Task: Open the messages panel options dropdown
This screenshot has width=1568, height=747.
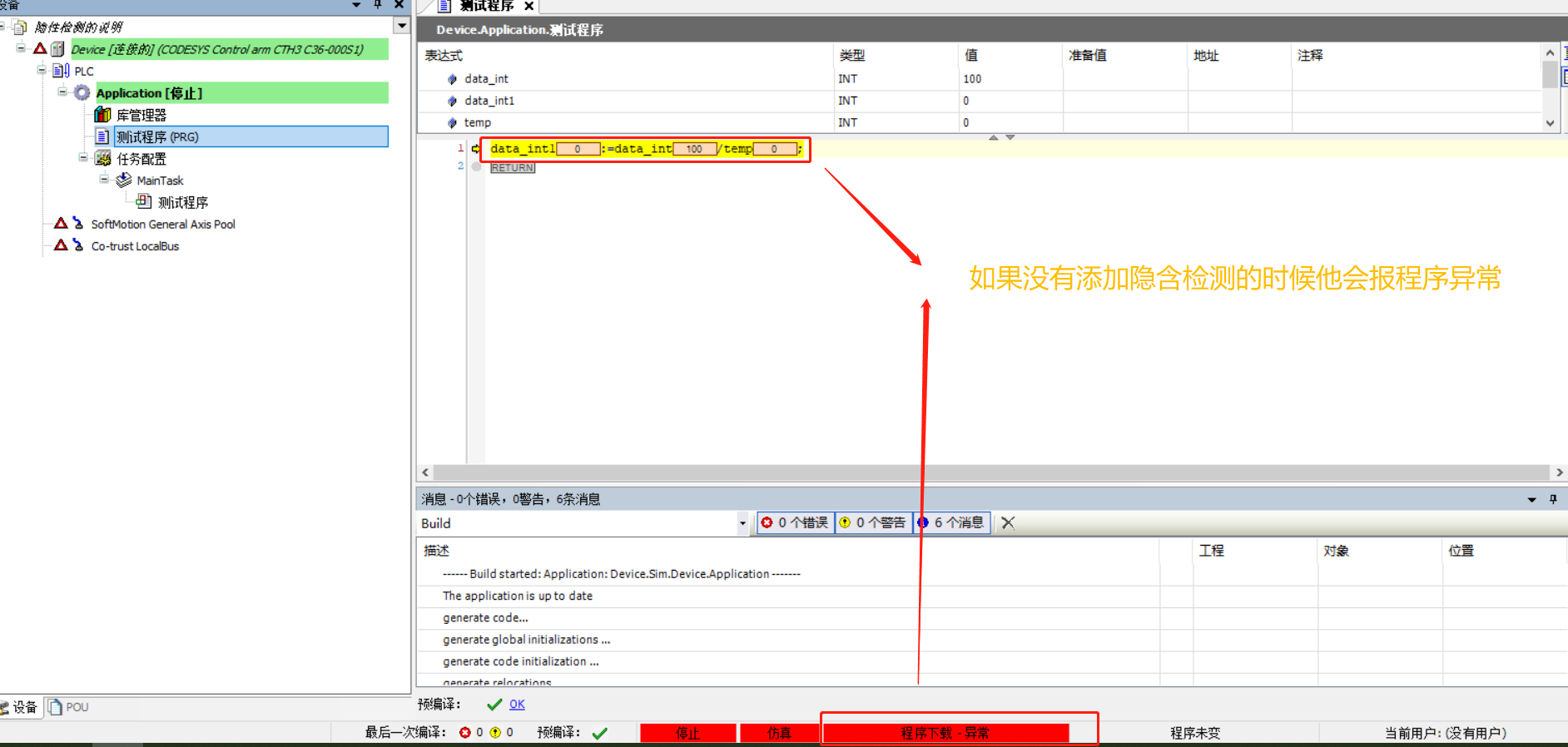Action: (x=1531, y=499)
